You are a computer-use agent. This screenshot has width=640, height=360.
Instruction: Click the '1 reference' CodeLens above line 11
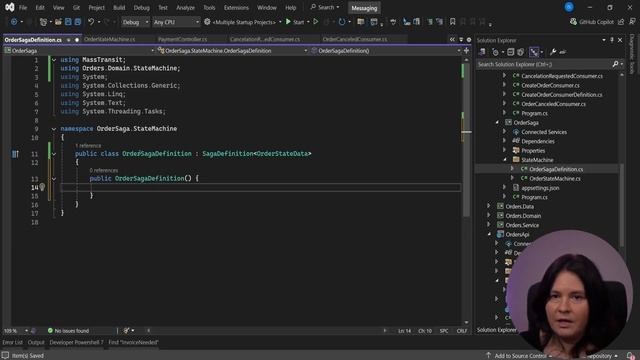88,146
